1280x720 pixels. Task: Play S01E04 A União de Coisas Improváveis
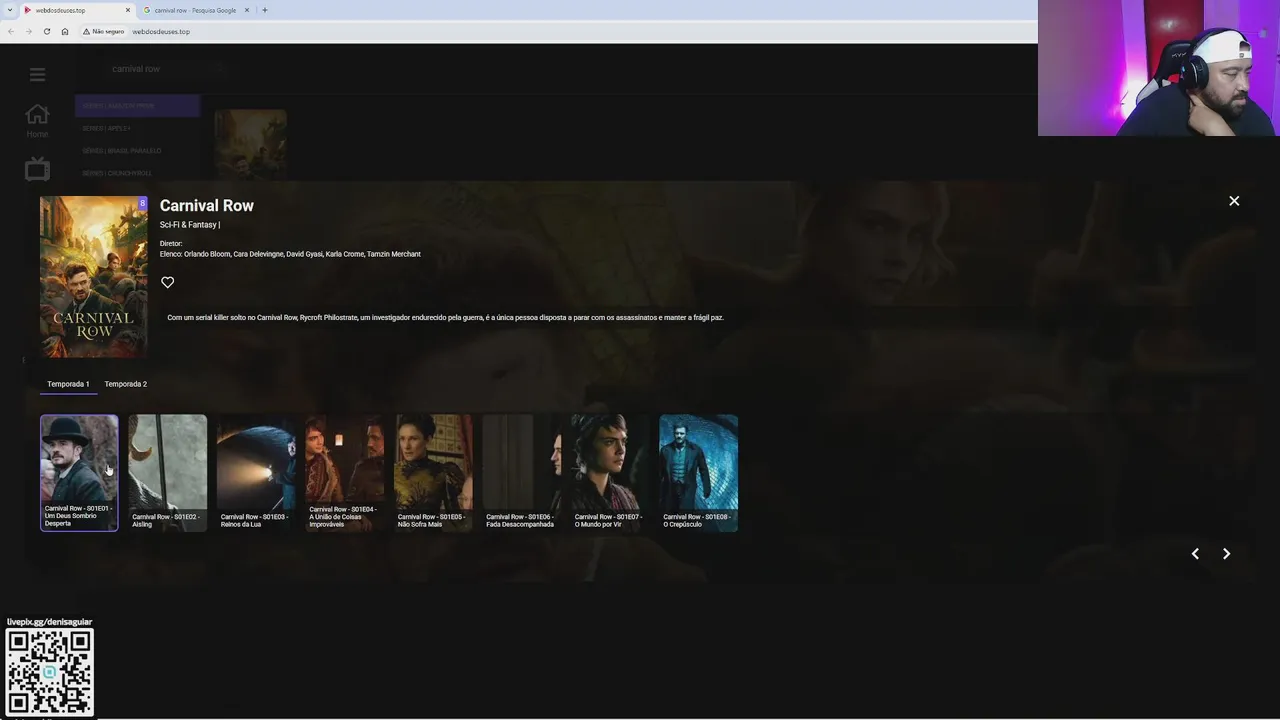click(x=344, y=473)
